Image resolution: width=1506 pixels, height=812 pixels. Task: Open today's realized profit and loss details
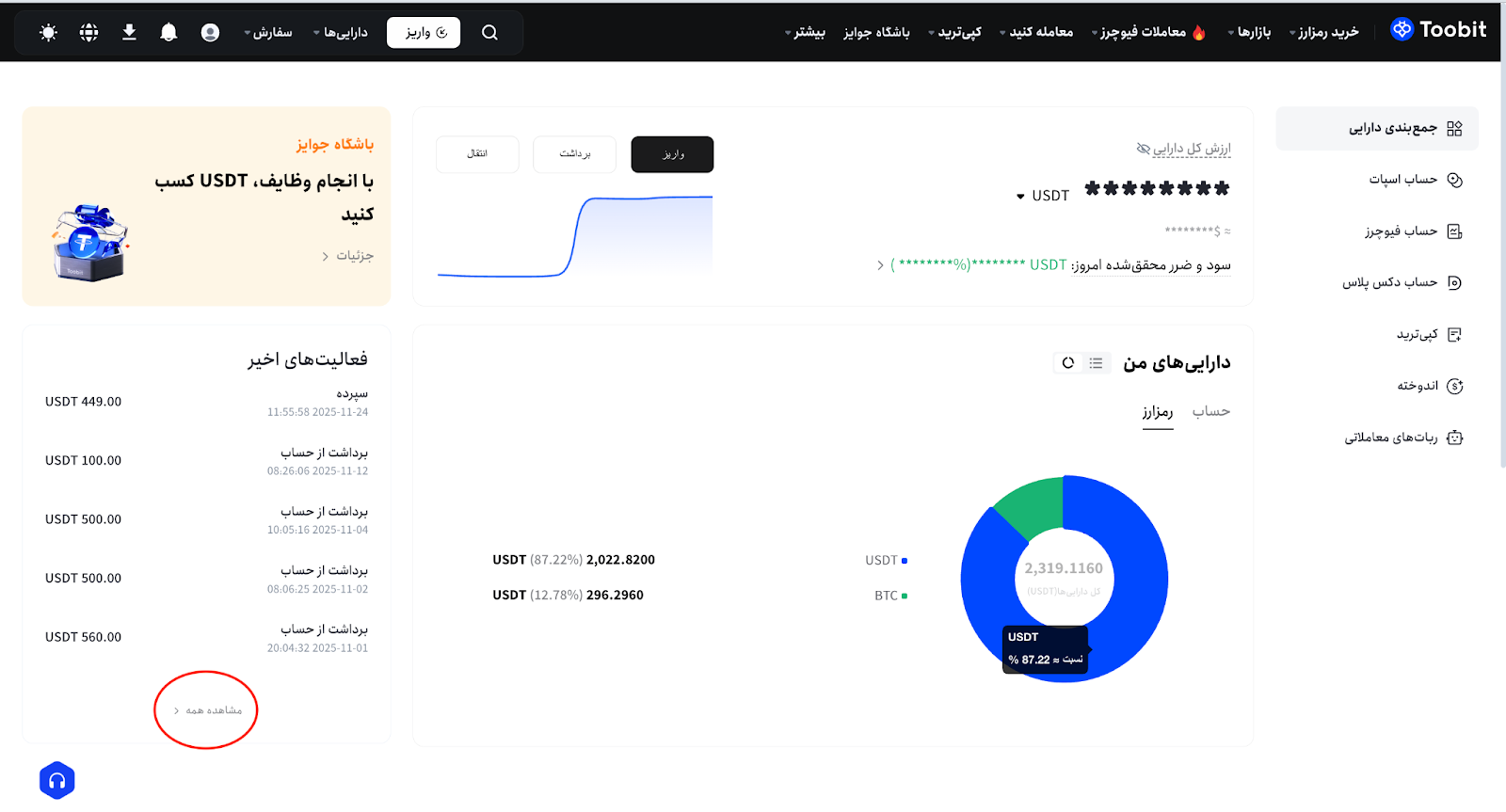click(1054, 265)
